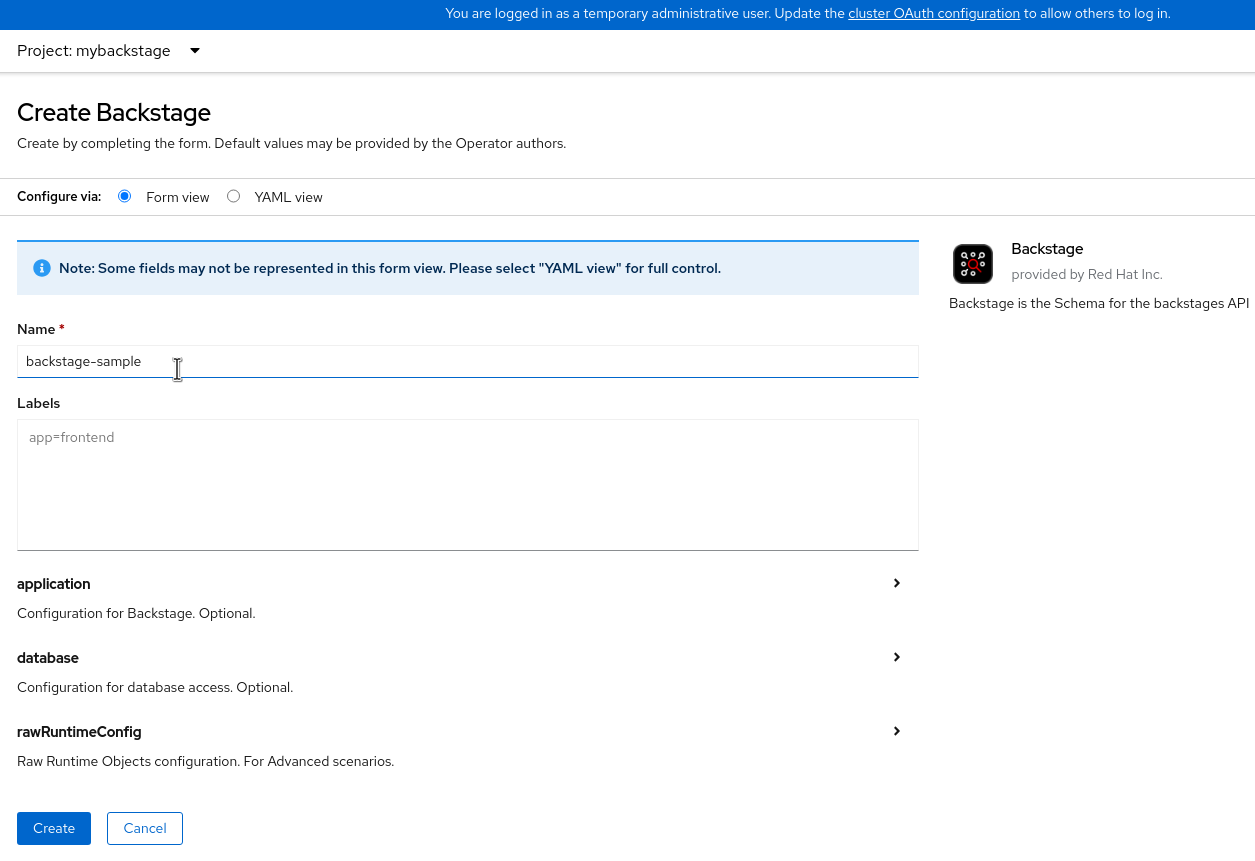Screen dimensions: 1255x861
Task: Click the Labels input area
Action: pos(467,484)
